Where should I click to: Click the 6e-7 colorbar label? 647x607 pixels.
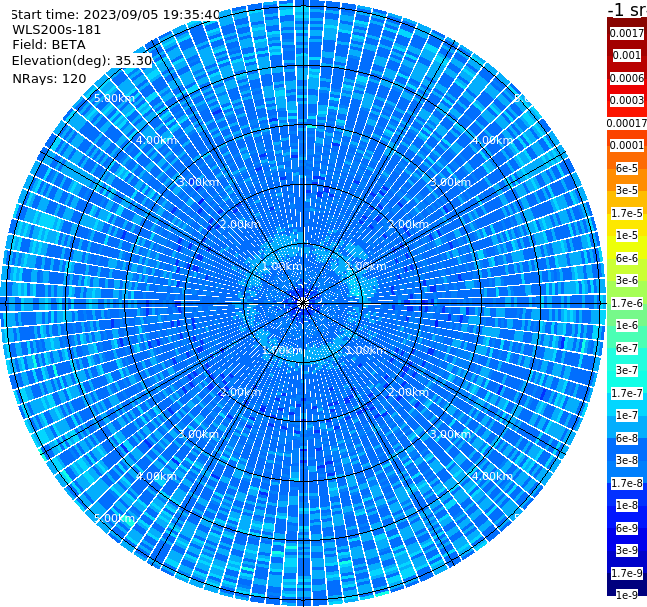click(627, 348)
